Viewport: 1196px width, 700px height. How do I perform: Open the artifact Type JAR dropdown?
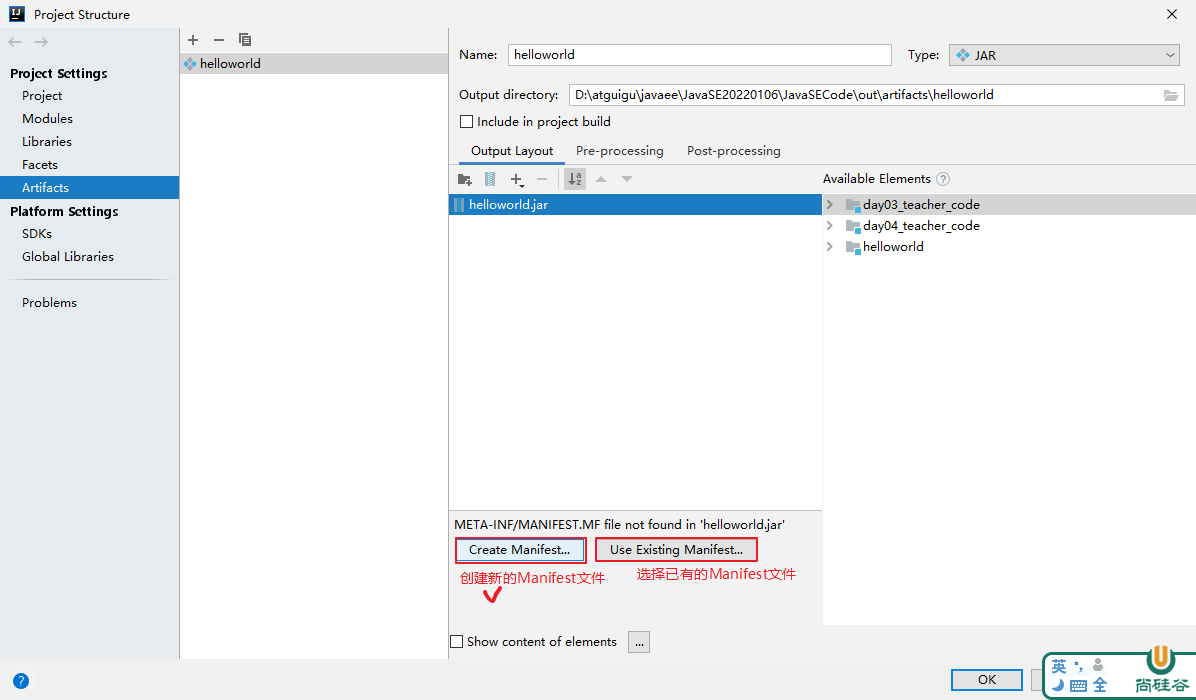(x=1065, y=55)
